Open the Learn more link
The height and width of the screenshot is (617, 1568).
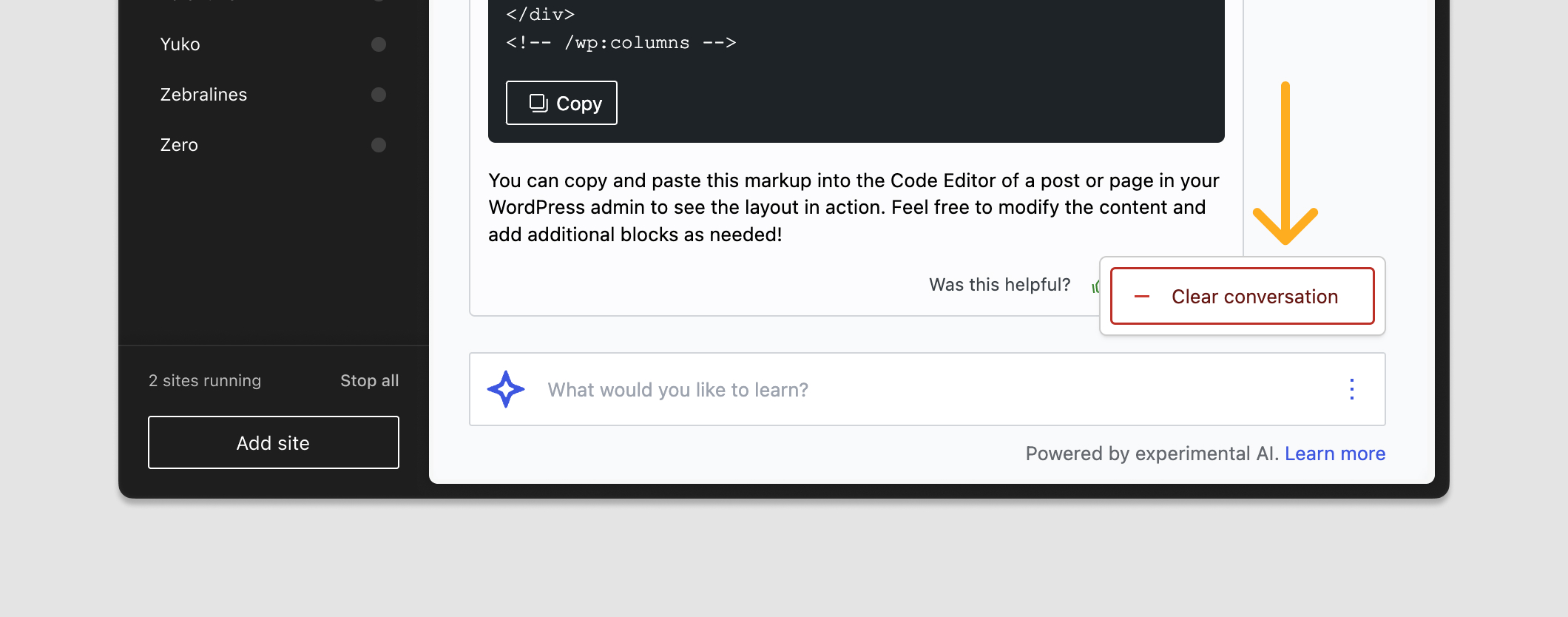[x=1334, y=453]
